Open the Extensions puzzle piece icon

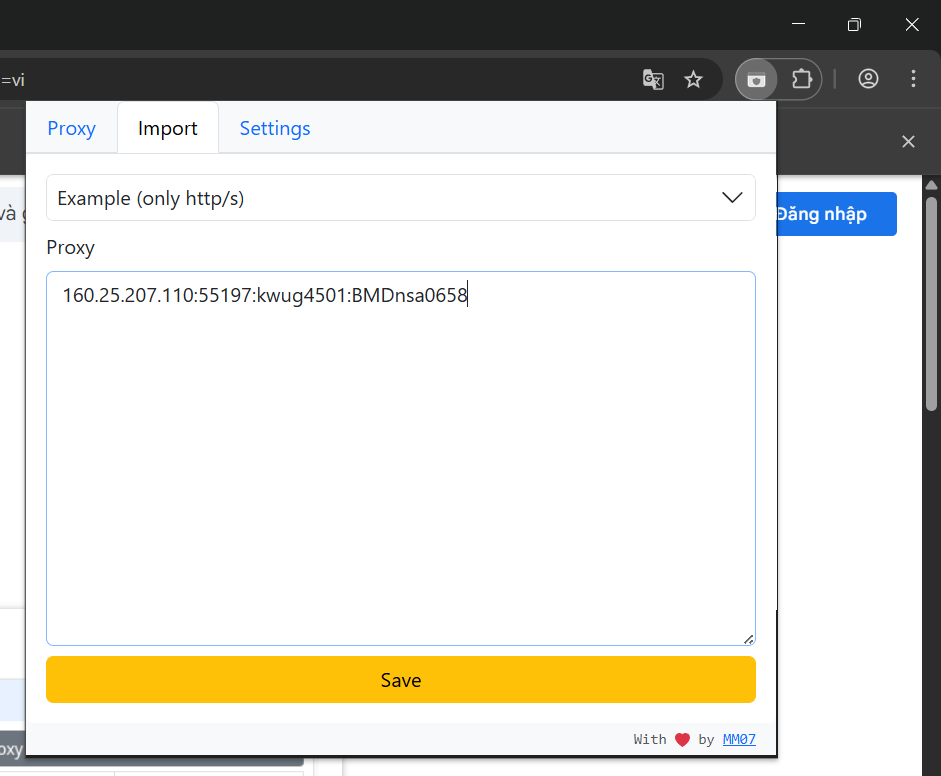[x=800, y=78]
